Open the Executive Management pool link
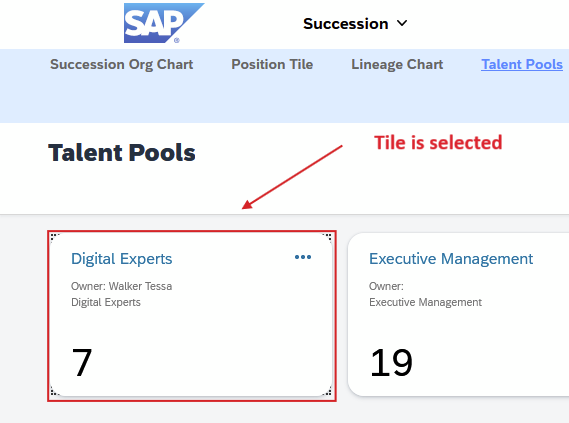 point(451,259)
